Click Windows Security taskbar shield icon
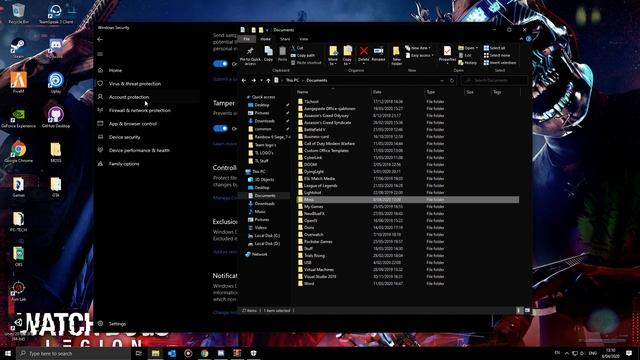This screenshot has width=640, height=360. pyautogui.click(x=253, y=353)
